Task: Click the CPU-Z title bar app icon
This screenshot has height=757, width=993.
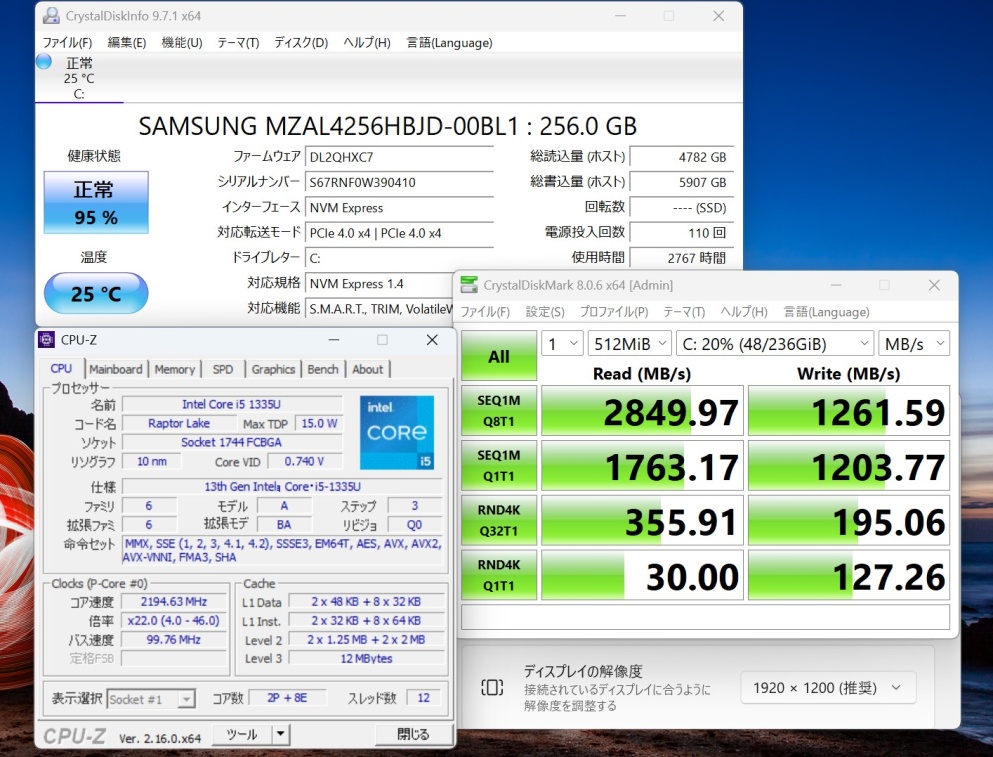Action: coord(46,340)
